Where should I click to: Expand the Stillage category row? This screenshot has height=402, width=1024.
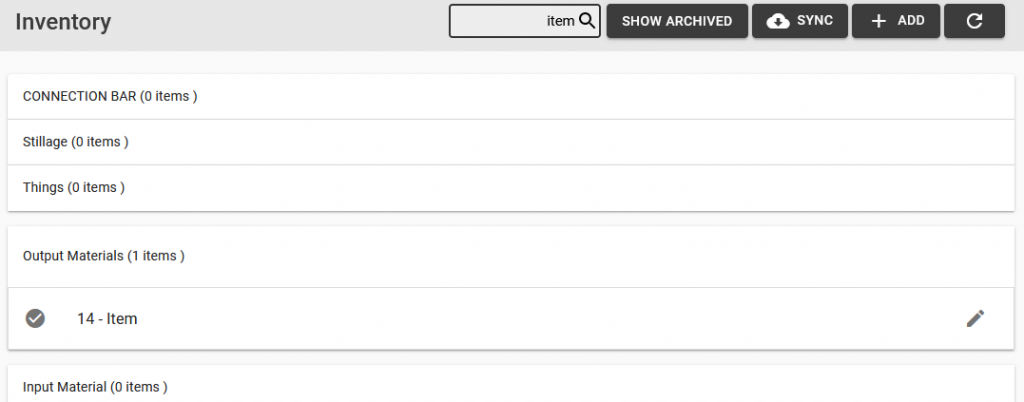click(x=511, y=142)
